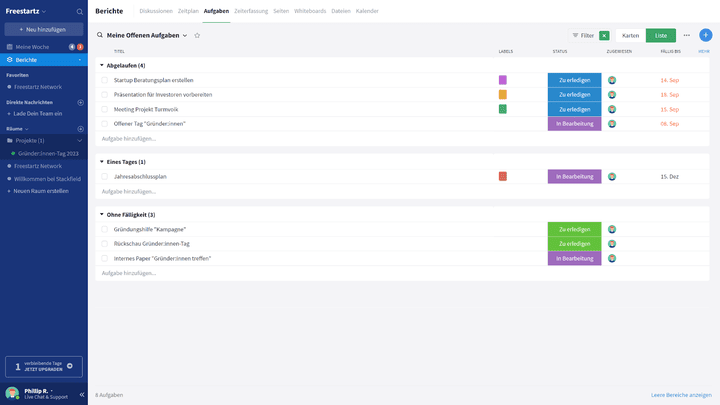Collapse the sidebar with the double-chevron icon
The width and height of the screenshot is (720, 405).
tap(82, 394)
